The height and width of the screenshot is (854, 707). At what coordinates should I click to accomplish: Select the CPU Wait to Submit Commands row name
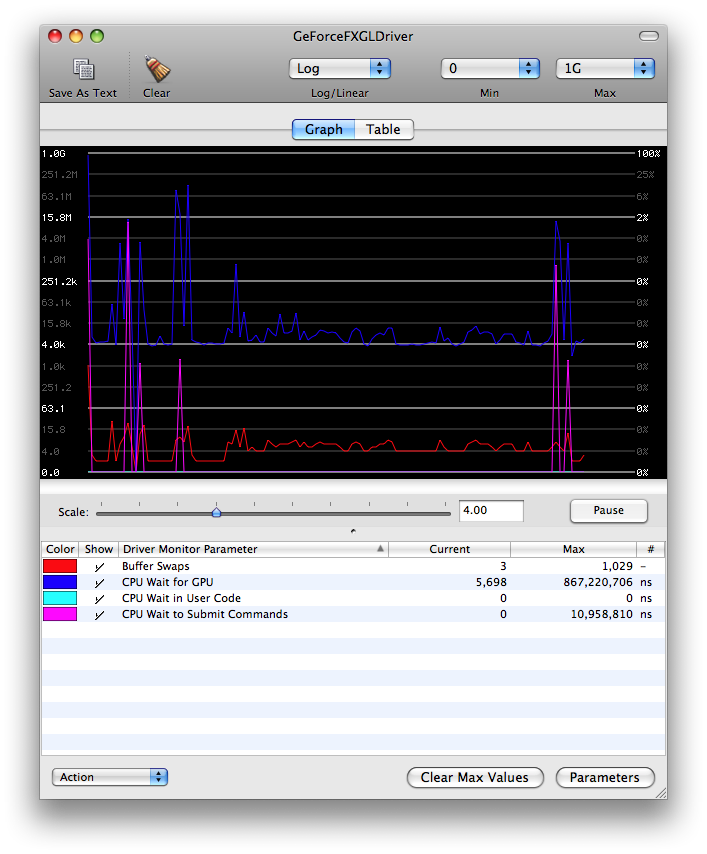[x=205, y=614]
